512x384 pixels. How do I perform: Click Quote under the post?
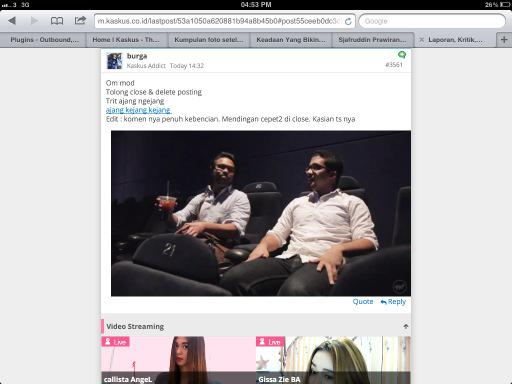[x=363, y=301]
